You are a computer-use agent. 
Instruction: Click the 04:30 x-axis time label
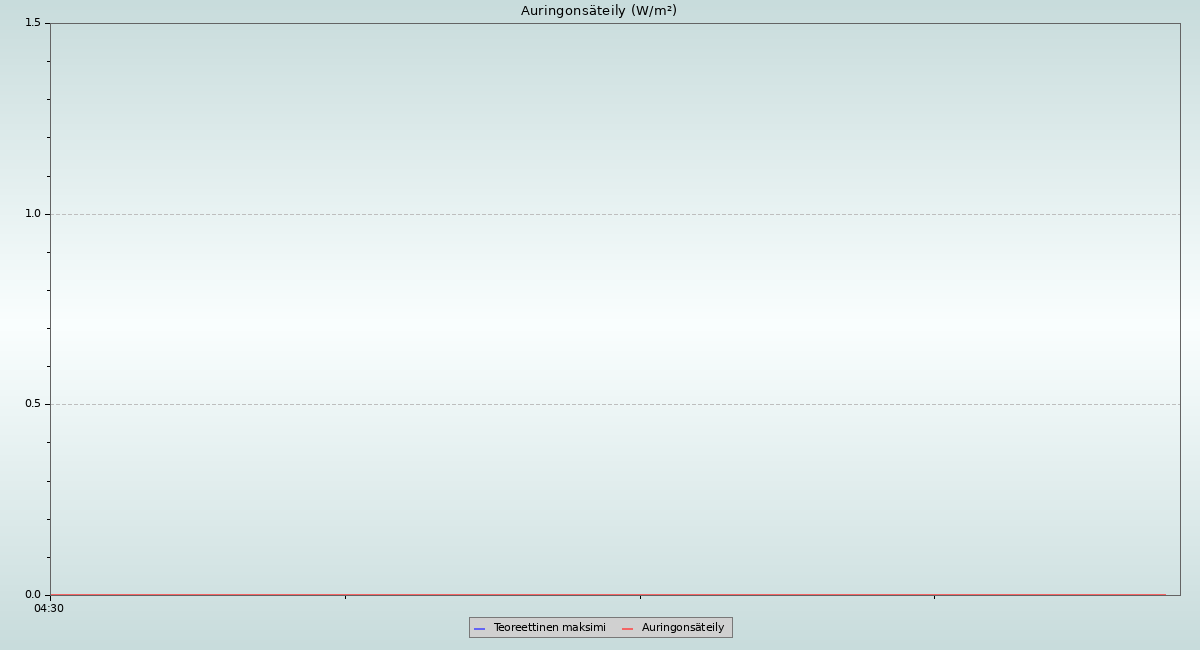(x=49, y=608)
